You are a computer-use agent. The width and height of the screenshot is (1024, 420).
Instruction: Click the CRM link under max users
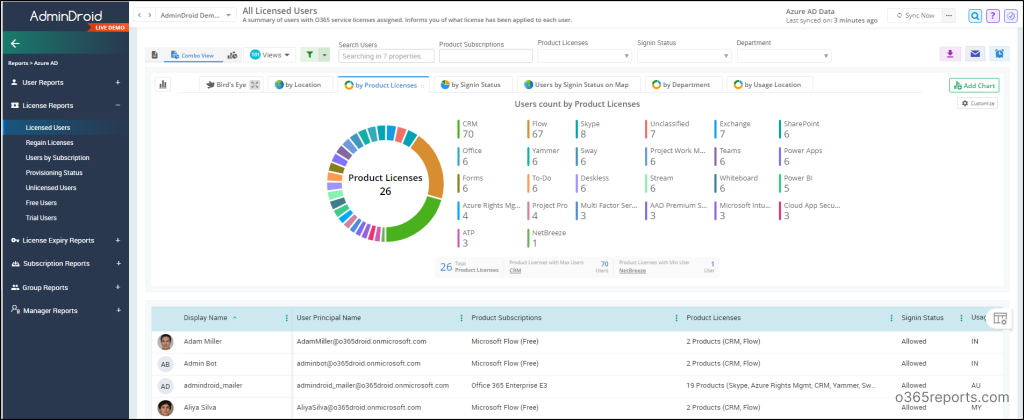point(515,270)
